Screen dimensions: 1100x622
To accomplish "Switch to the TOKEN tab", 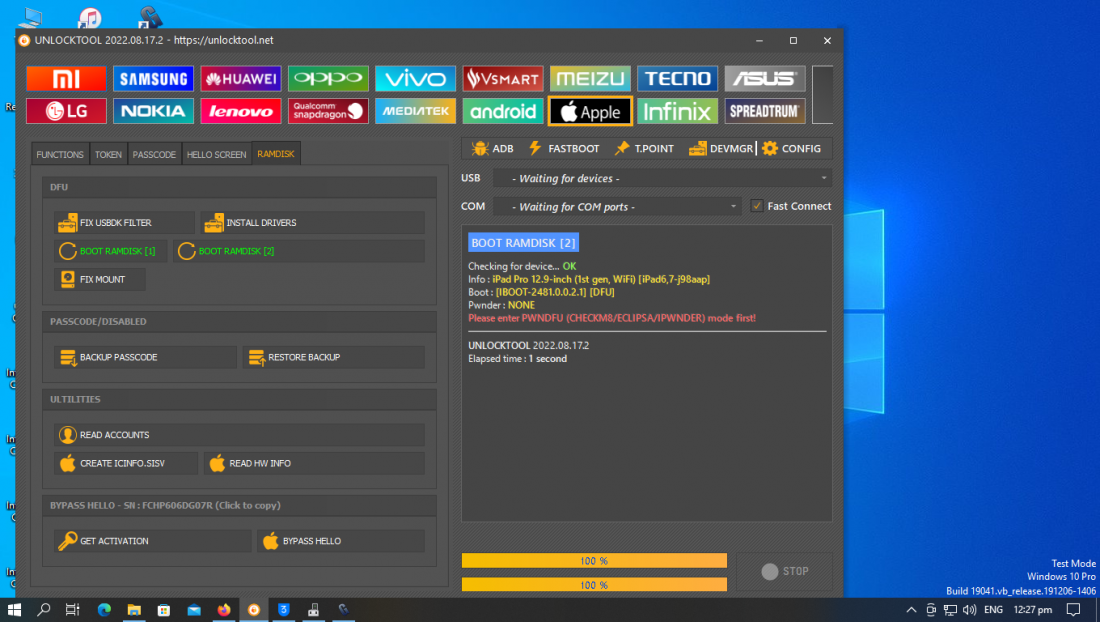I will [x=108, y=154].
